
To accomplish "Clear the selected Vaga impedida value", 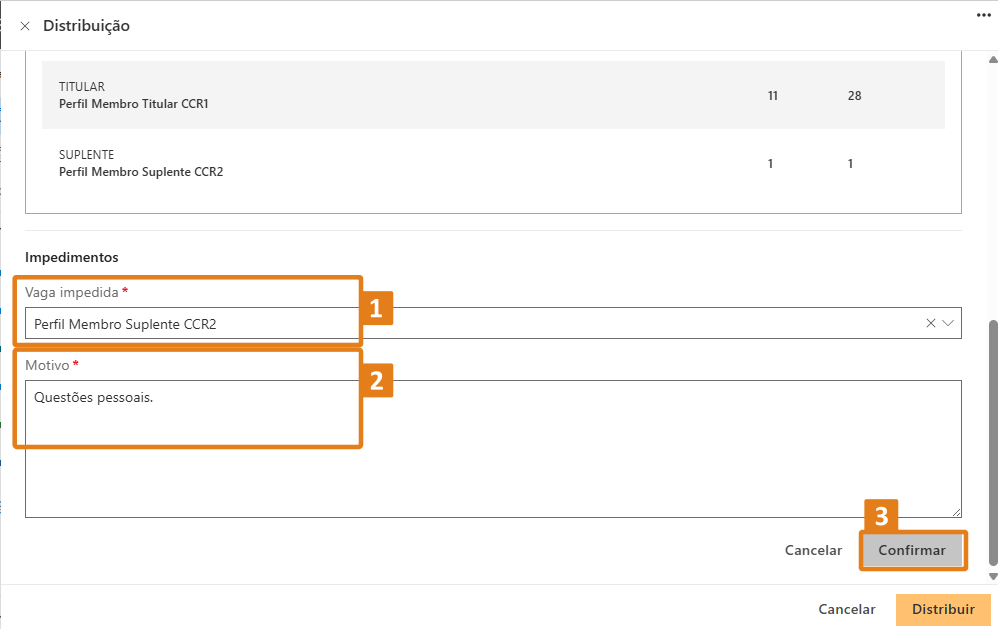I will (x=931, y=323).
